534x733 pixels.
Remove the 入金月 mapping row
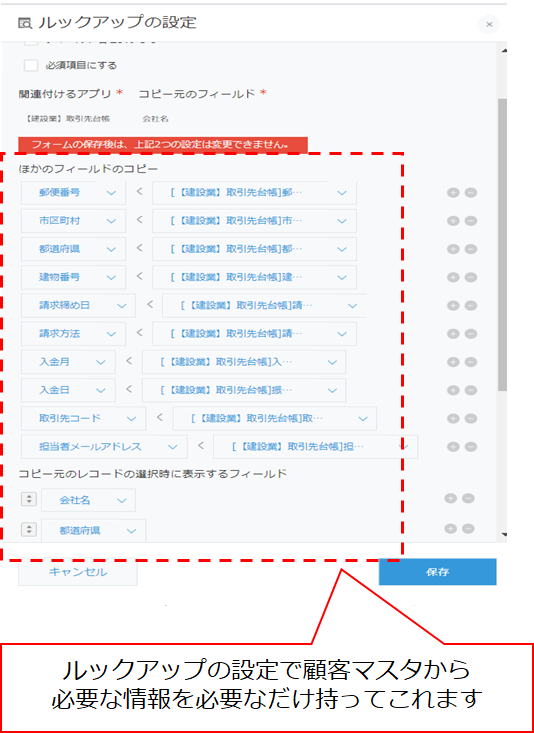(x=470, y=362)
